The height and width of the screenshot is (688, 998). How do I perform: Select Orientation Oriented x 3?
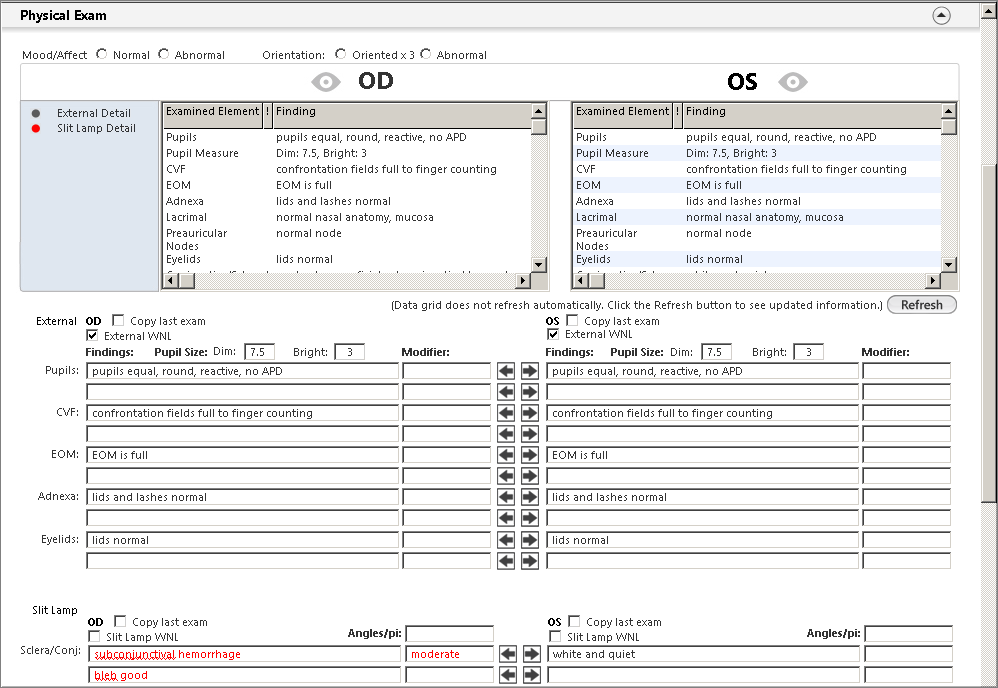(x=341, y=54)
